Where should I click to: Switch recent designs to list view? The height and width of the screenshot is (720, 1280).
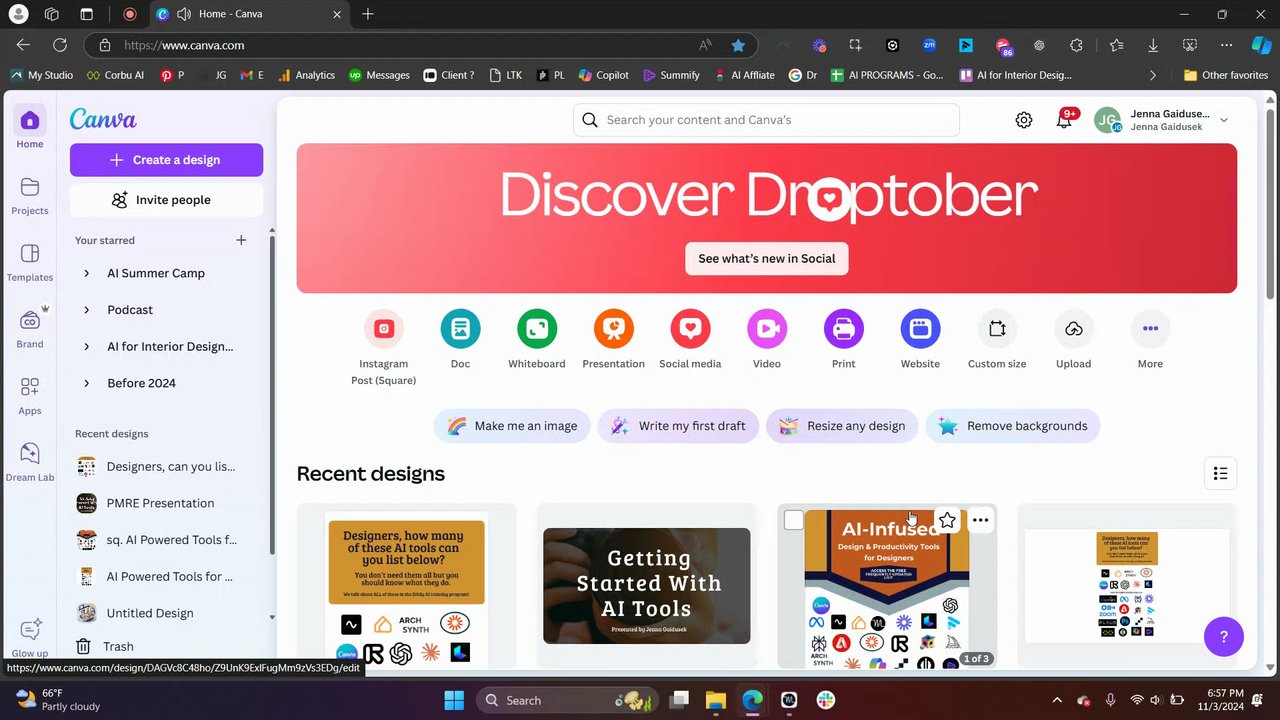(1220, 474)
